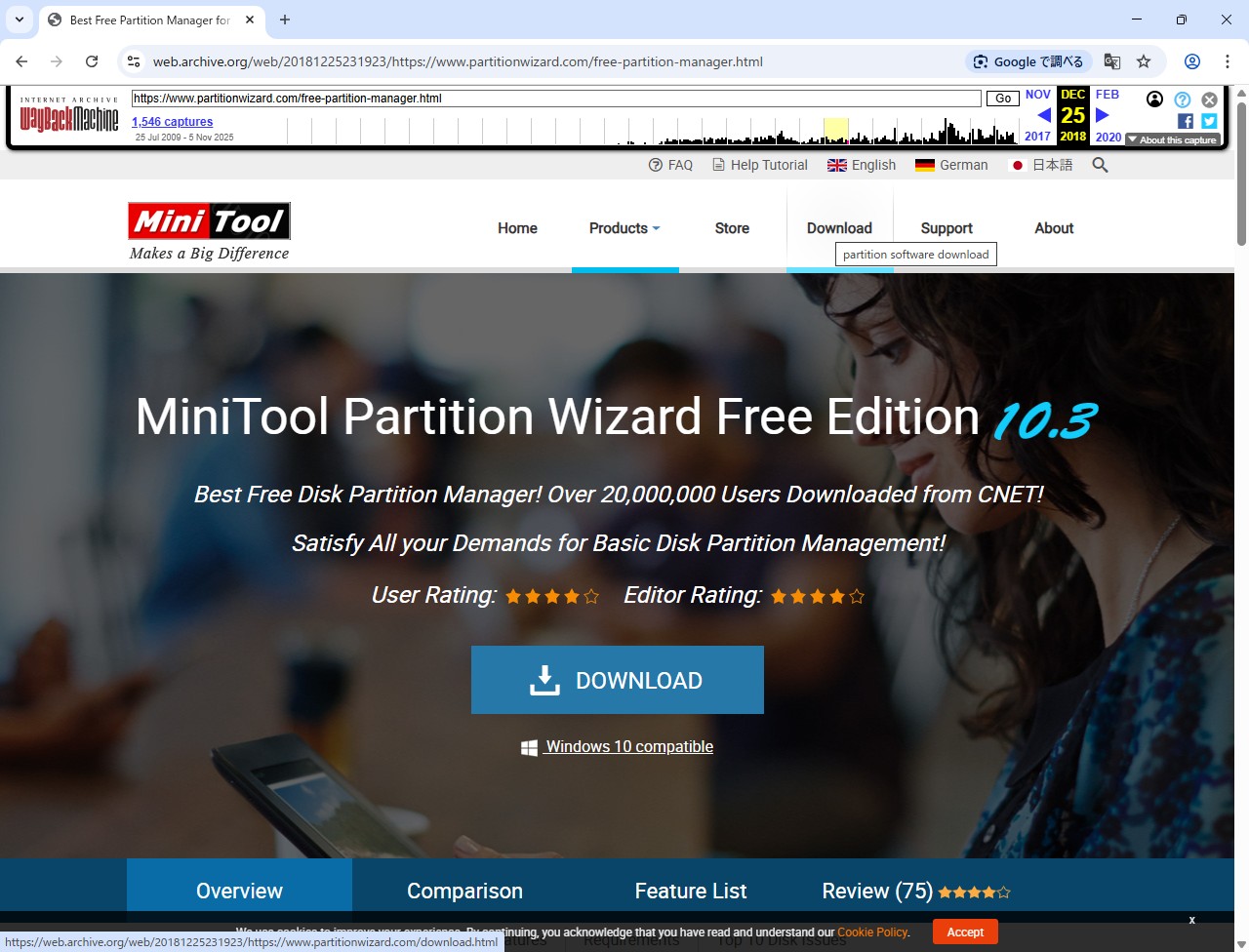
Task: Open the 1,546 captures link
Action: tap(172, 122)
